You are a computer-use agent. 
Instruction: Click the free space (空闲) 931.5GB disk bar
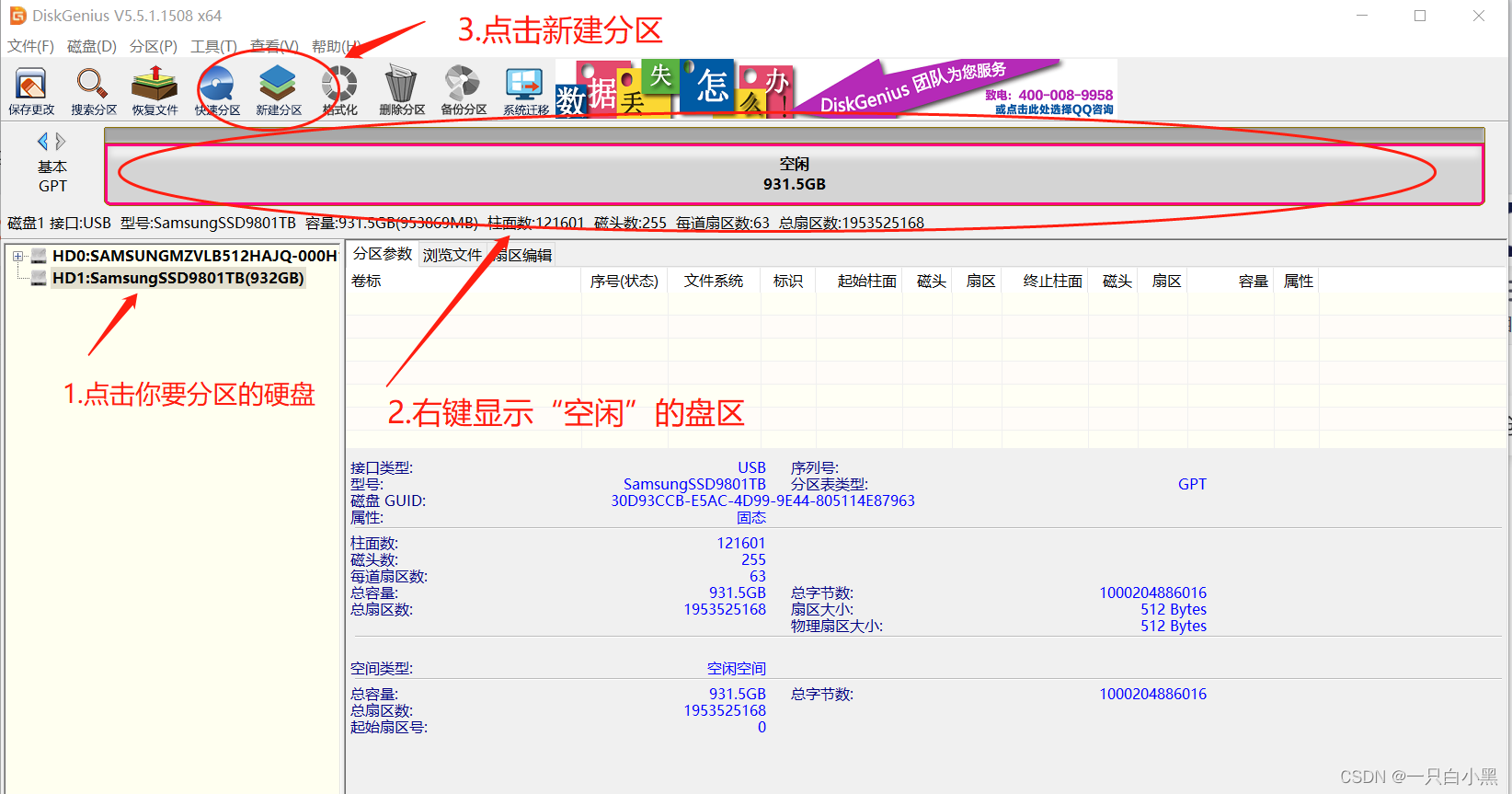pos(794,174)
